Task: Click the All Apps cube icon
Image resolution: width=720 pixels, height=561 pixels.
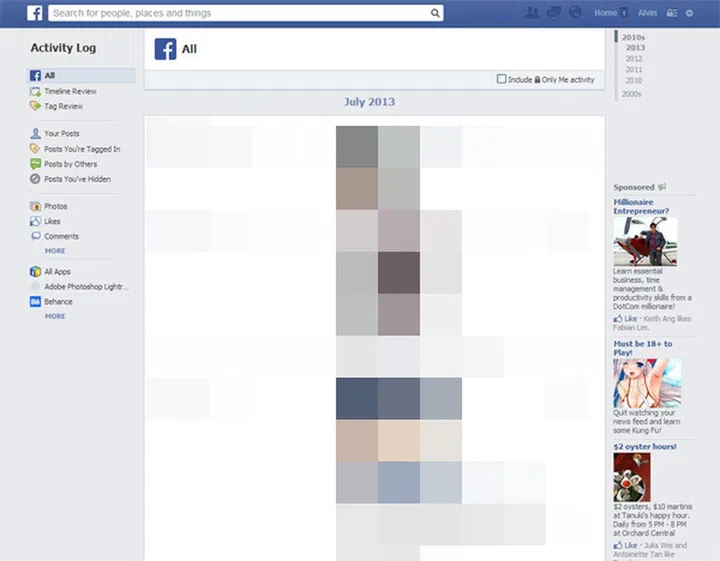Action: coord(35,272)
